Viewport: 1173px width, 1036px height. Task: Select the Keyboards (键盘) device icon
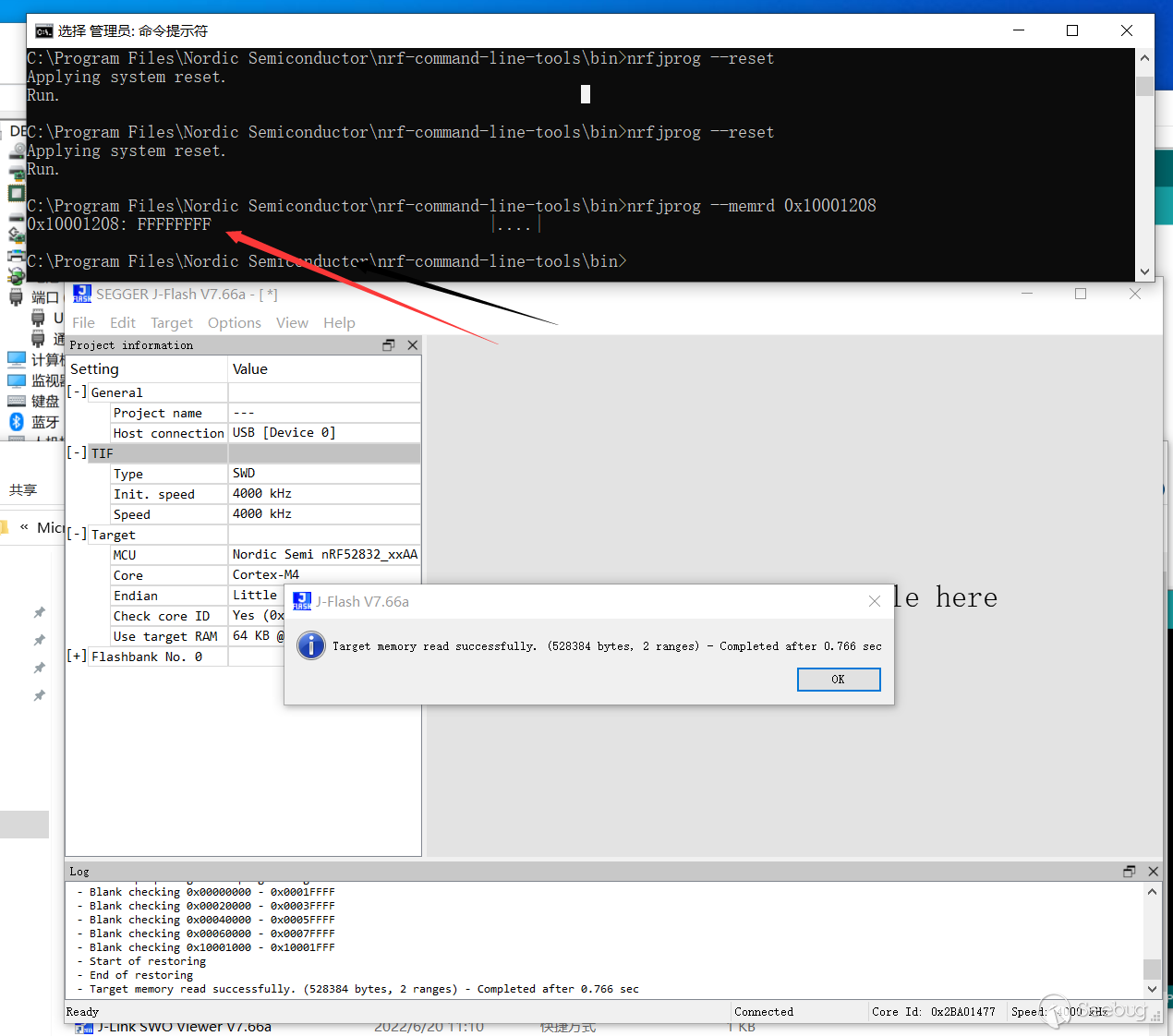pos(17,401)
